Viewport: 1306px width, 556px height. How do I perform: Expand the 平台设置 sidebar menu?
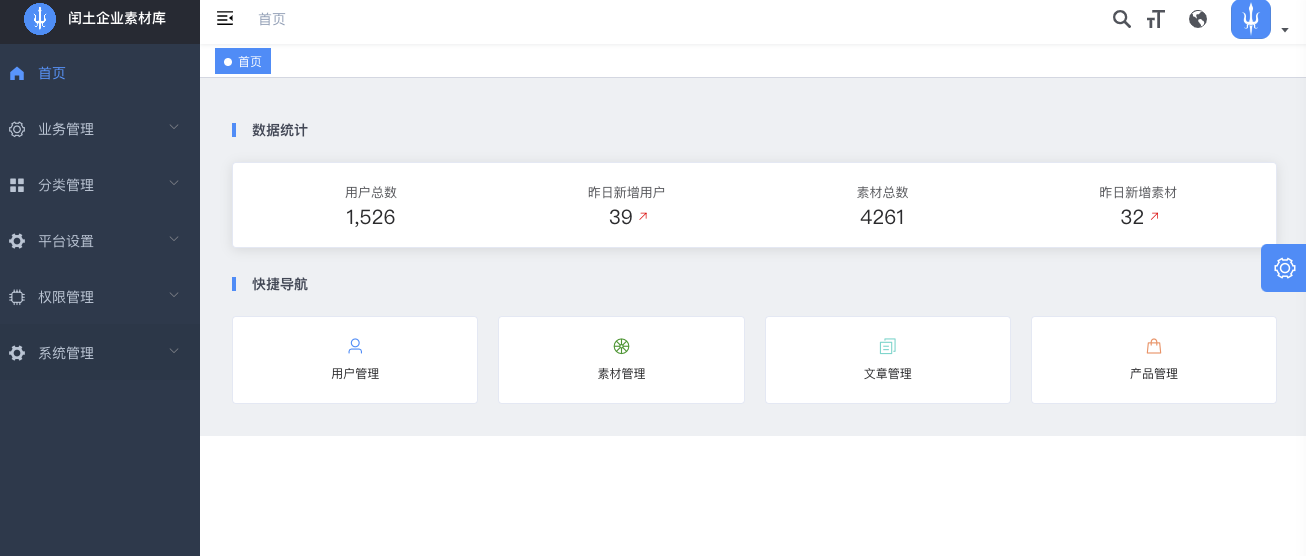(x=100, y=241)
